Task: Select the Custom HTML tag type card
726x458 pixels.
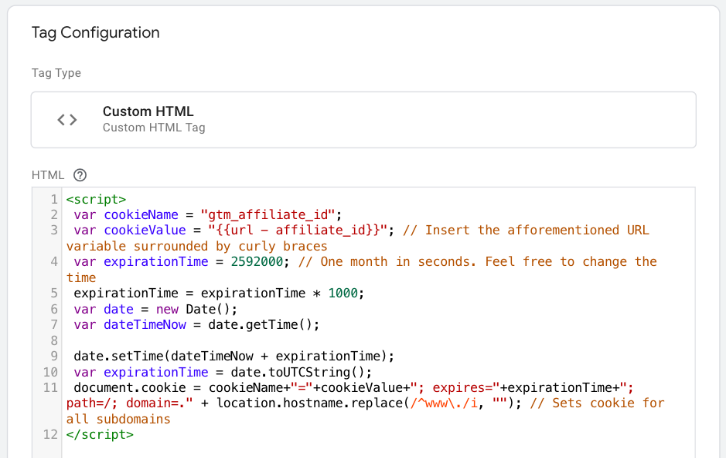Action: pos(362,120)
